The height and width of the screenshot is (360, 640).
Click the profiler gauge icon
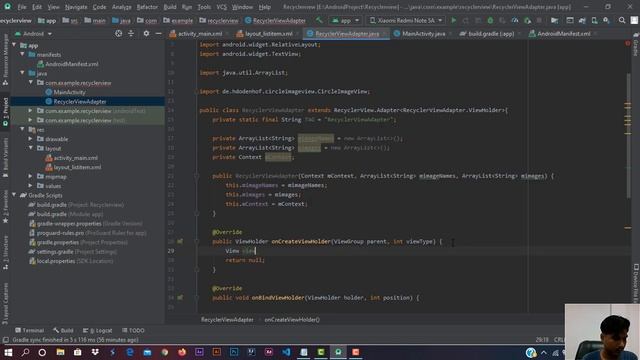point(515,20)
